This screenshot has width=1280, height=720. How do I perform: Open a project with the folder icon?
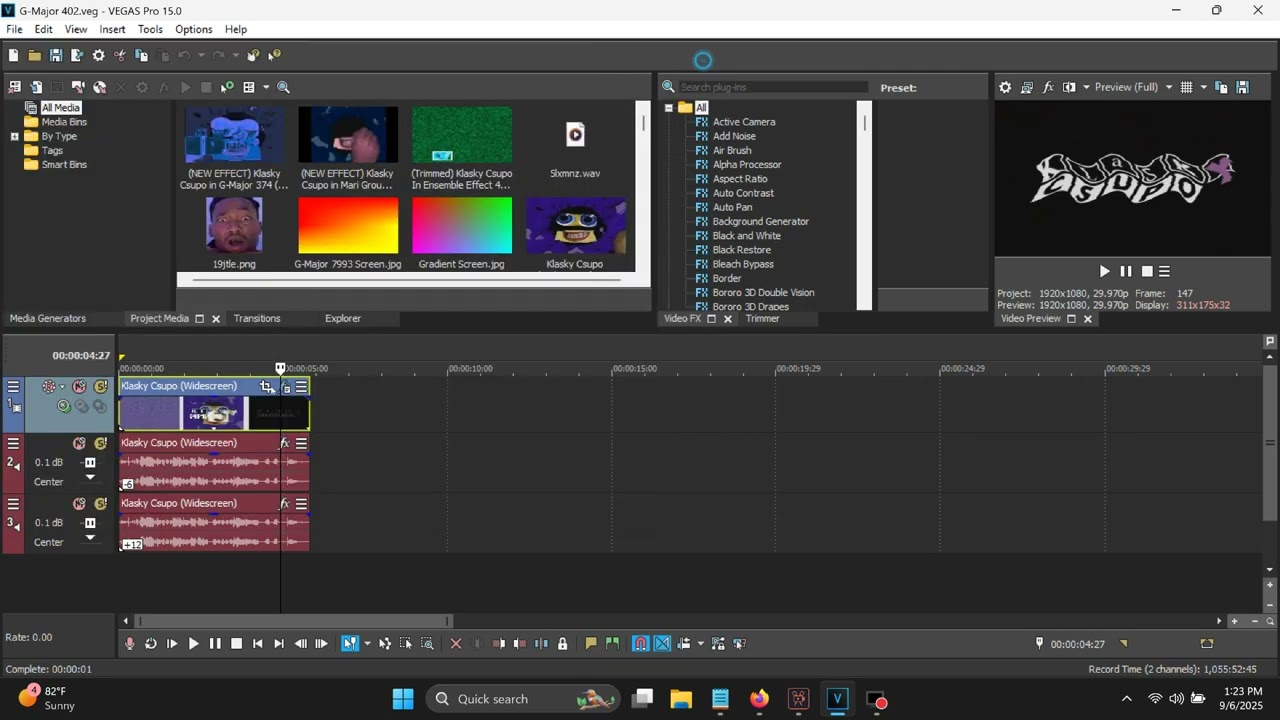[x=35, y=56]
